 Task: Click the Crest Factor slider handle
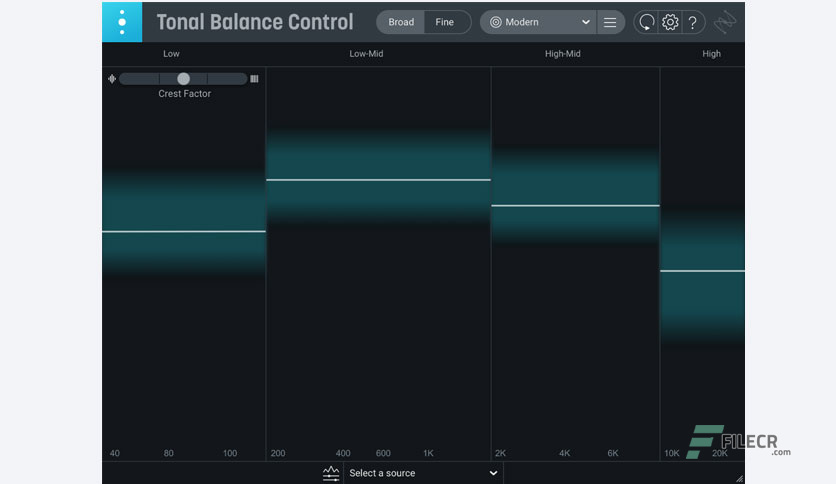pyautogui.click(x=183, y=79)
